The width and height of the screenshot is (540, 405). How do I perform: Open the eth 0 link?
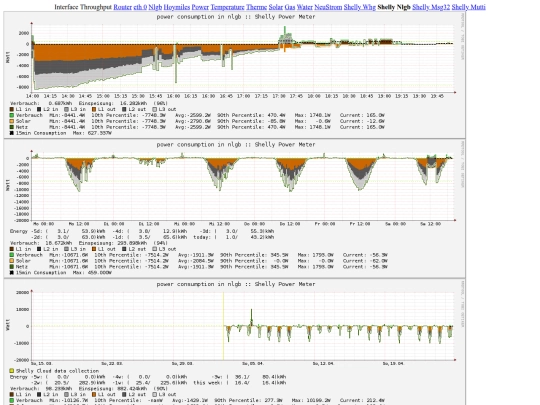point(140,7)
